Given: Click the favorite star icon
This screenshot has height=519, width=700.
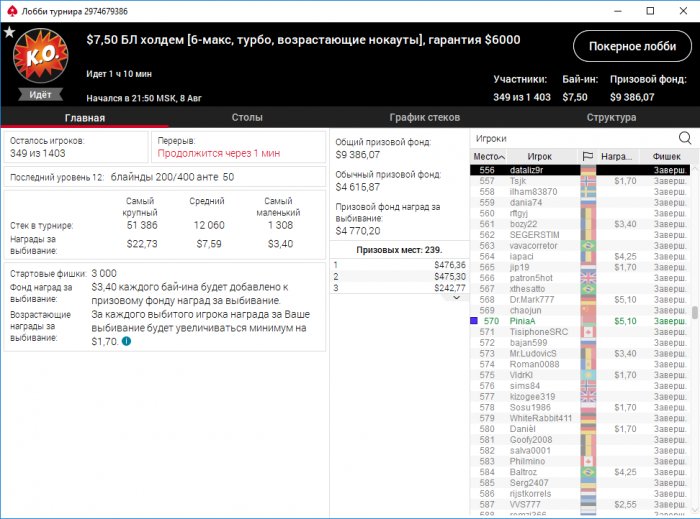Looking at the screenshot, I should click(x=9, y=32).
